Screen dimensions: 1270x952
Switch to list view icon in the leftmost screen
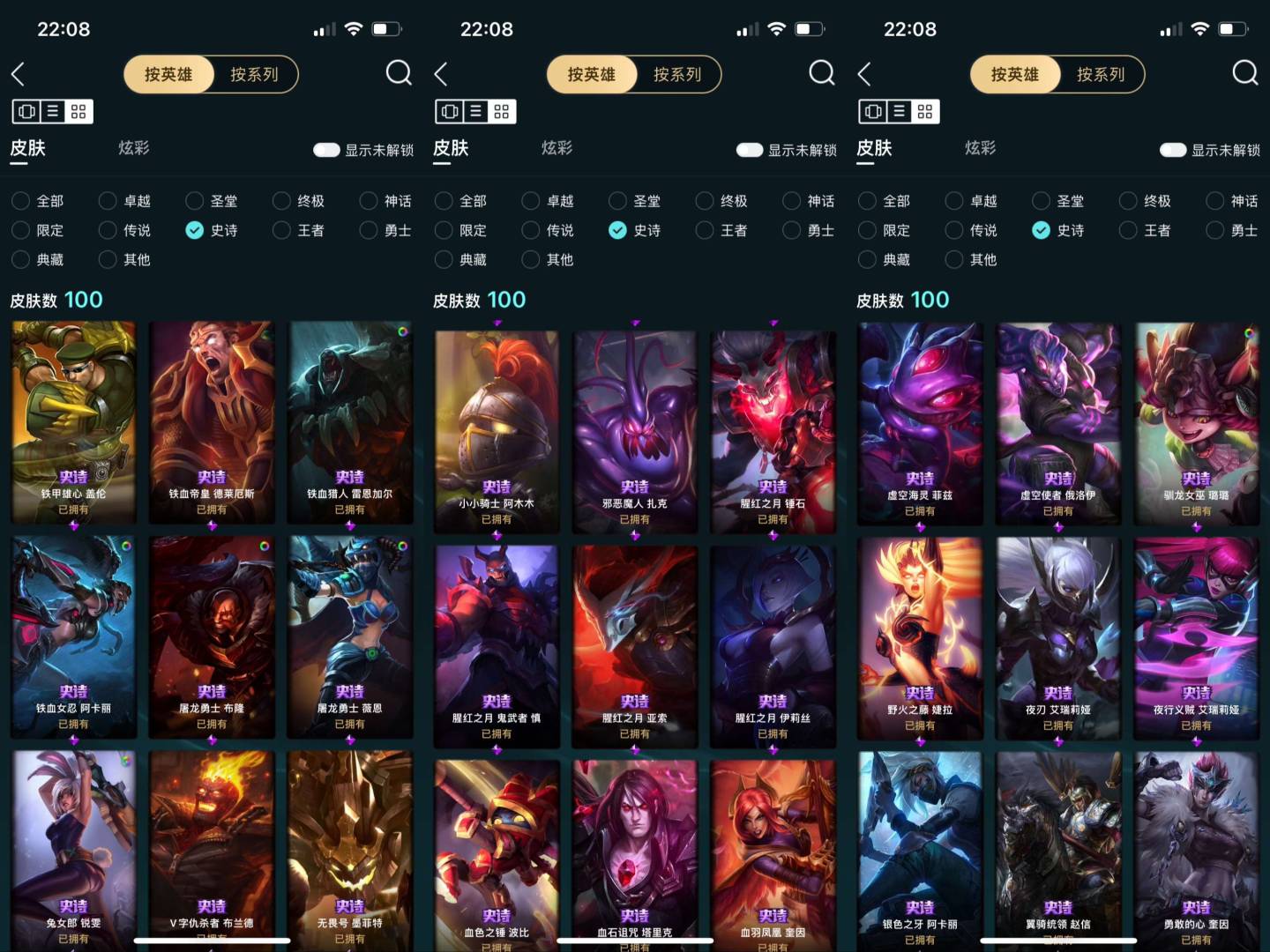(53, 111)
